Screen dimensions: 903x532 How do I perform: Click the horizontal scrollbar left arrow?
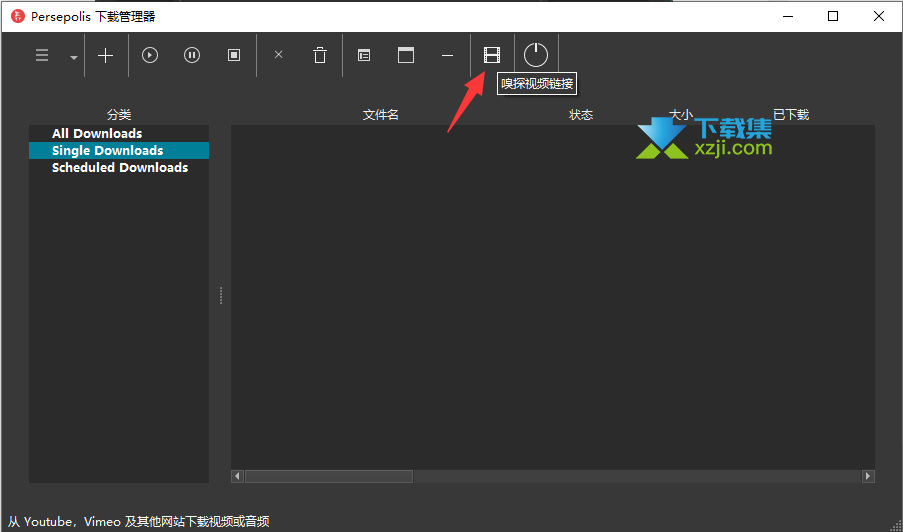pyautogui.click(x=237, y=477)
